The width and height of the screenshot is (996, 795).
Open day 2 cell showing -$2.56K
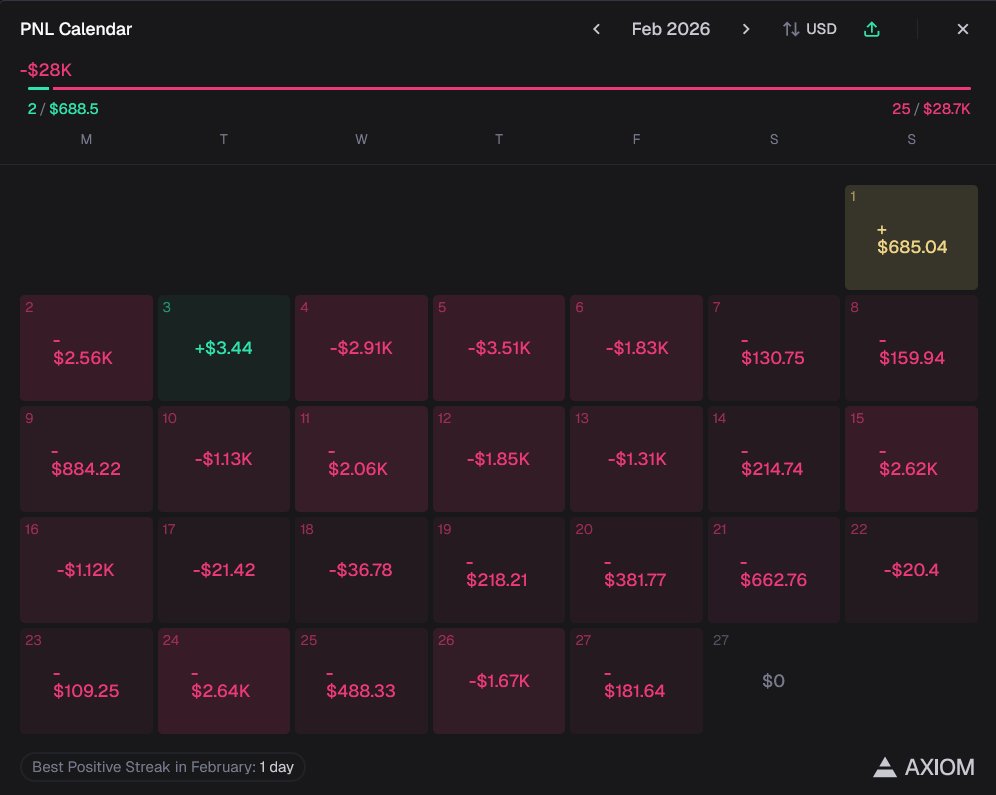pos(86,348)
